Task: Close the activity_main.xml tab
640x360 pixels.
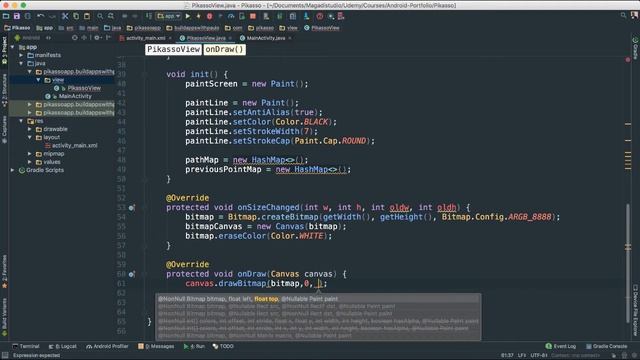Action: [x=170, y=38]
